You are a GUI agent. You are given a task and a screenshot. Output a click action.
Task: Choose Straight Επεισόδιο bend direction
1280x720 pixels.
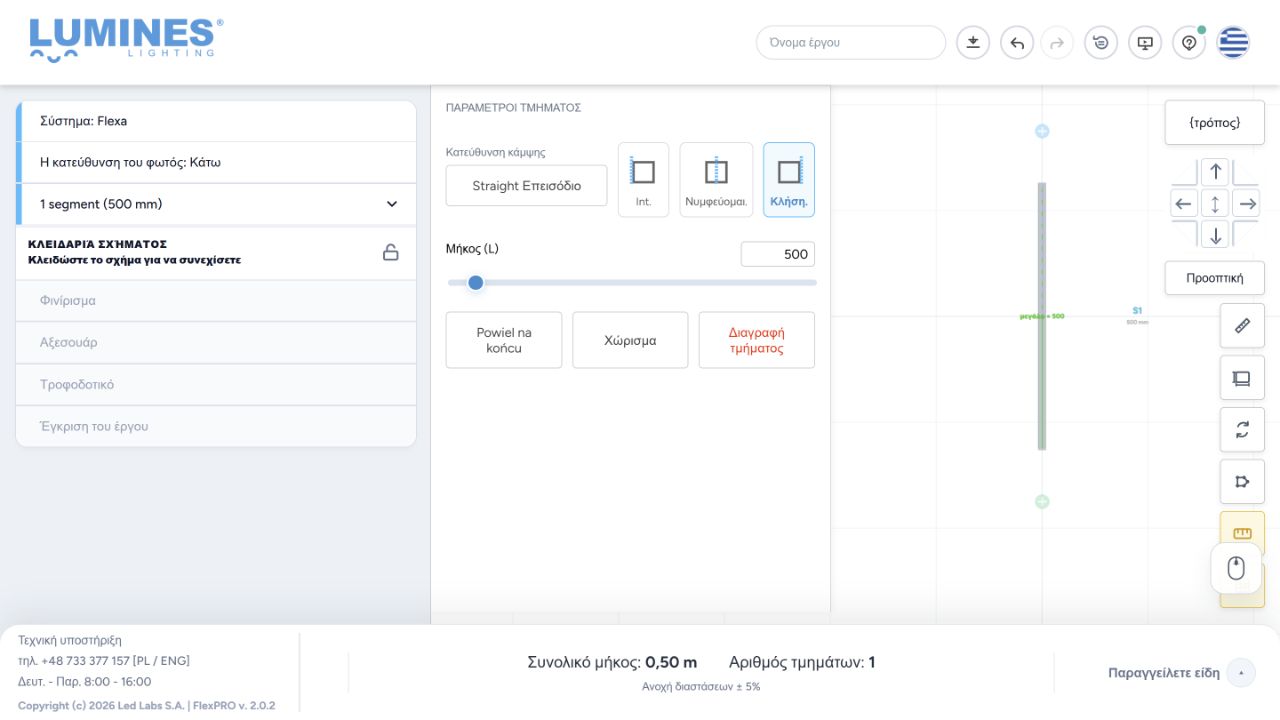526,186
